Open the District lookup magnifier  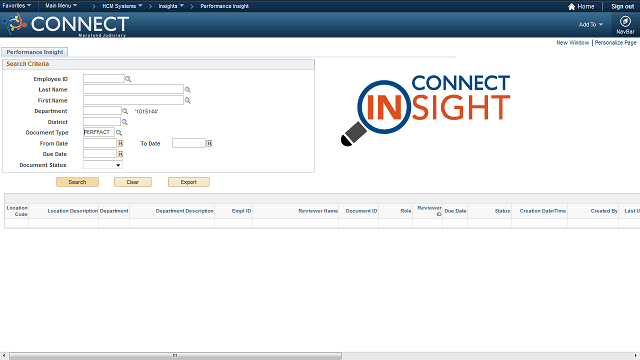124,122
